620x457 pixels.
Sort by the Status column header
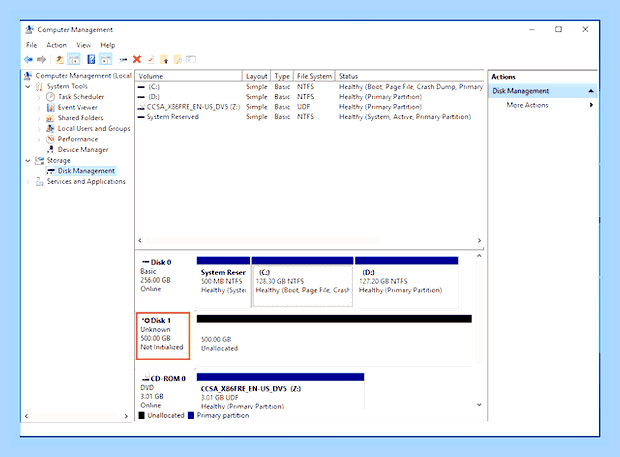click(x=410, y=76)
